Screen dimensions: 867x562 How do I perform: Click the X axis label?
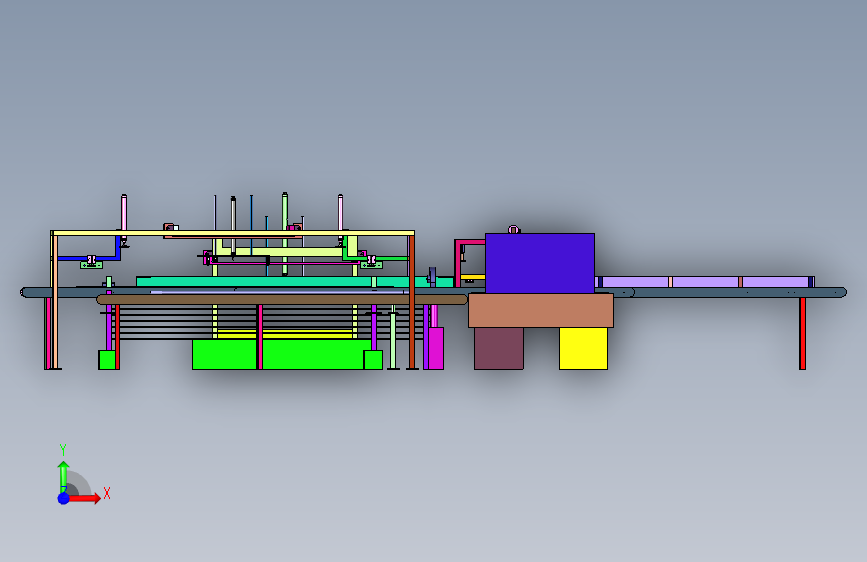(x=107, y=493)
